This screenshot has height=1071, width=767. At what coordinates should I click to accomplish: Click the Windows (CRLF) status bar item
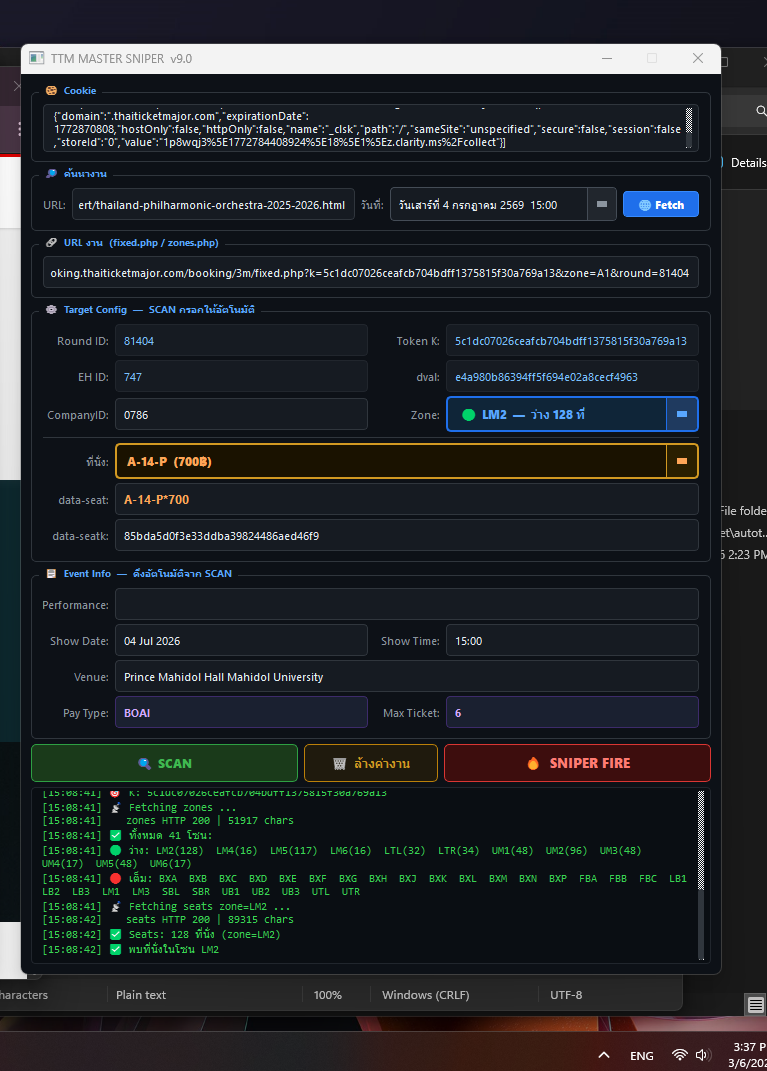425,995
